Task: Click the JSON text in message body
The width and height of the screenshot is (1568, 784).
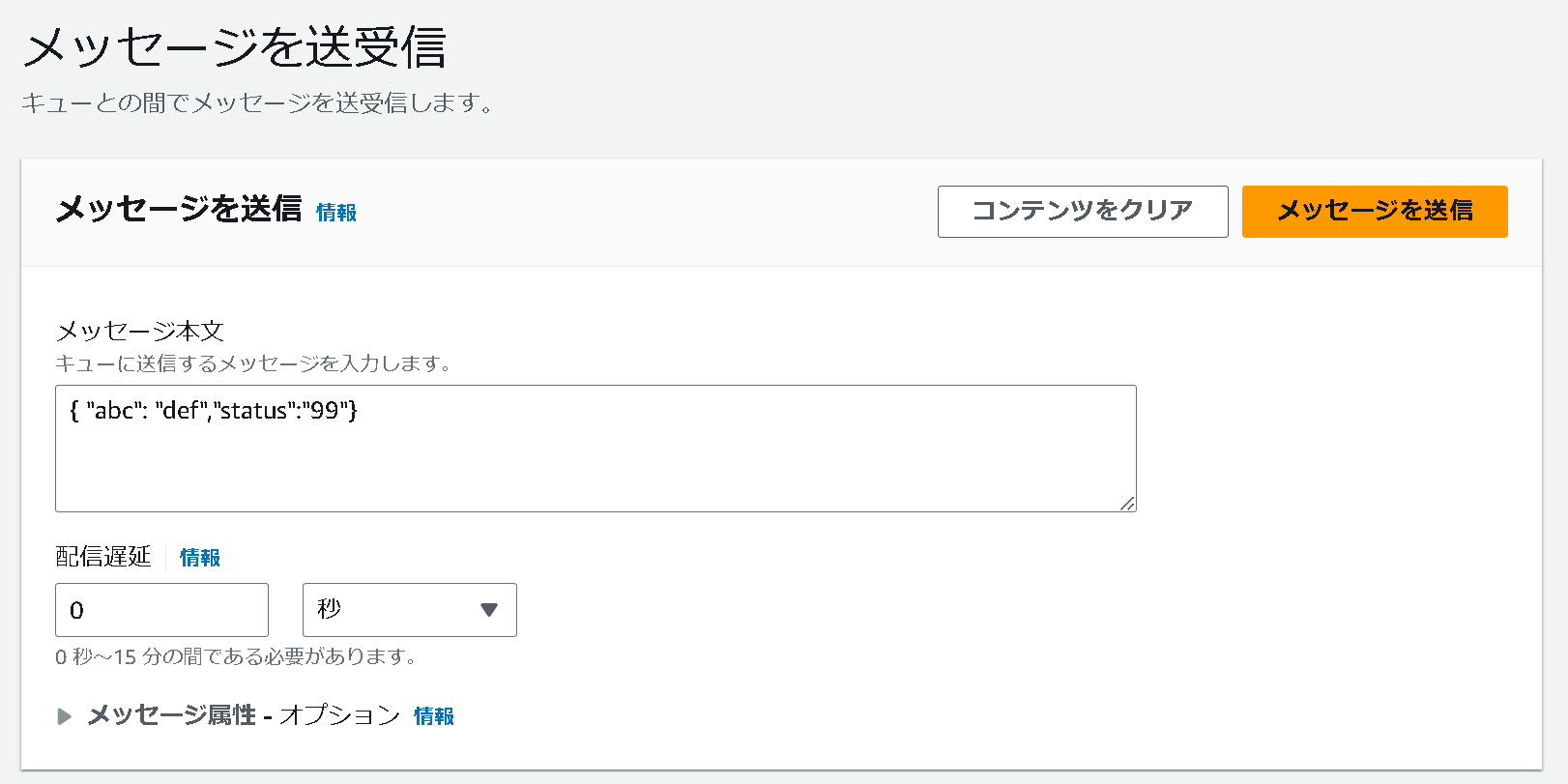Action: click(214, 411)
